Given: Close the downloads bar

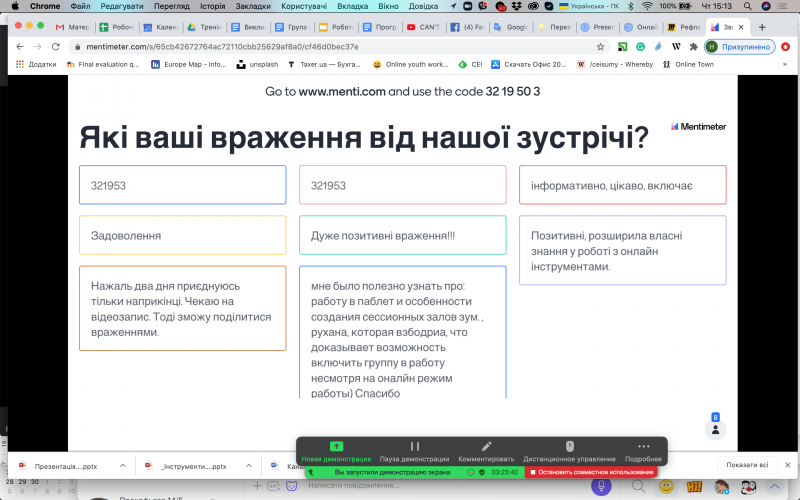Looking at the screenshot, I should coord(787,465).
